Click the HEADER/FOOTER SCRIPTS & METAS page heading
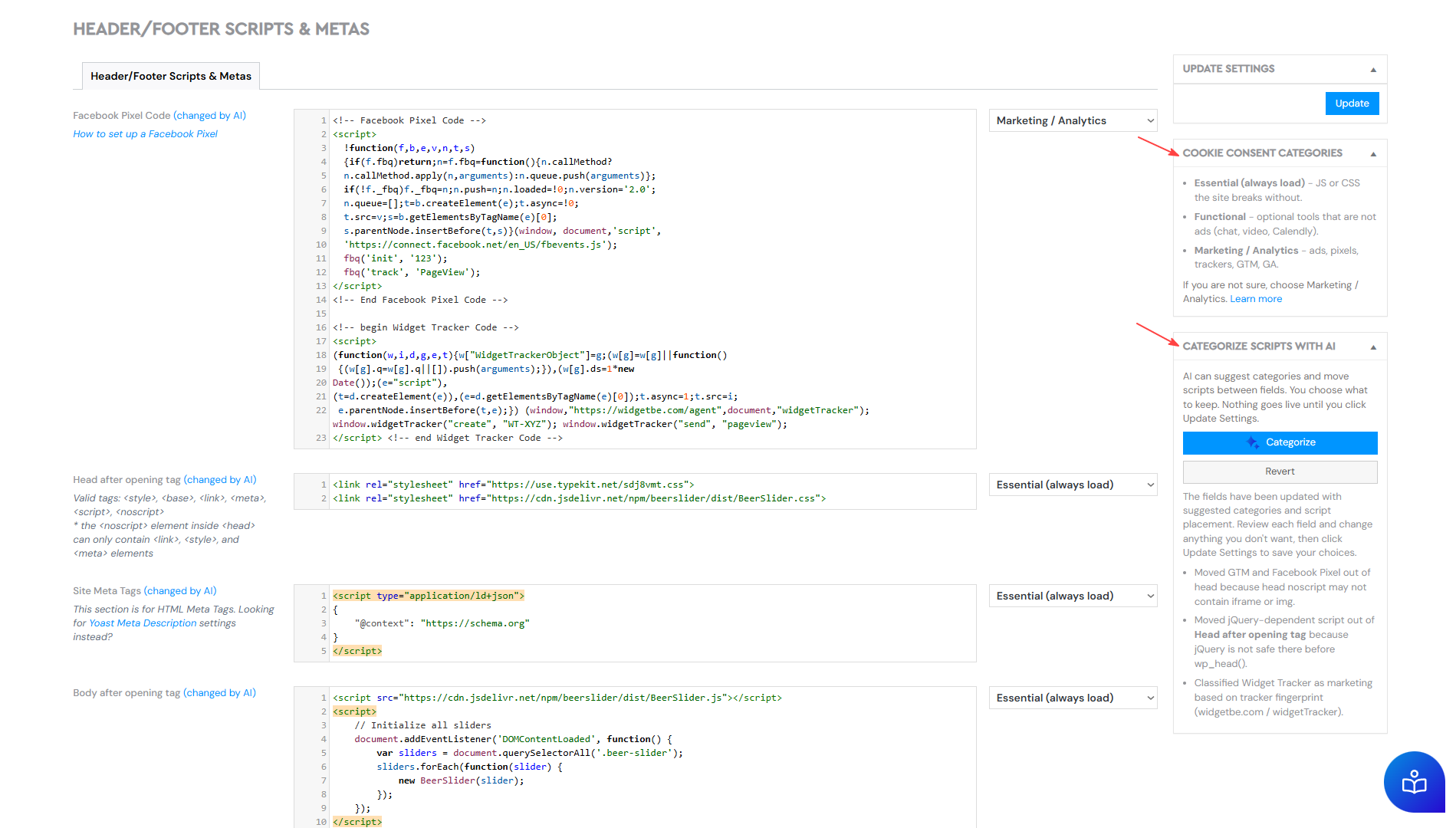Screen dimensions: 1456x828 [x=221, y=29]
